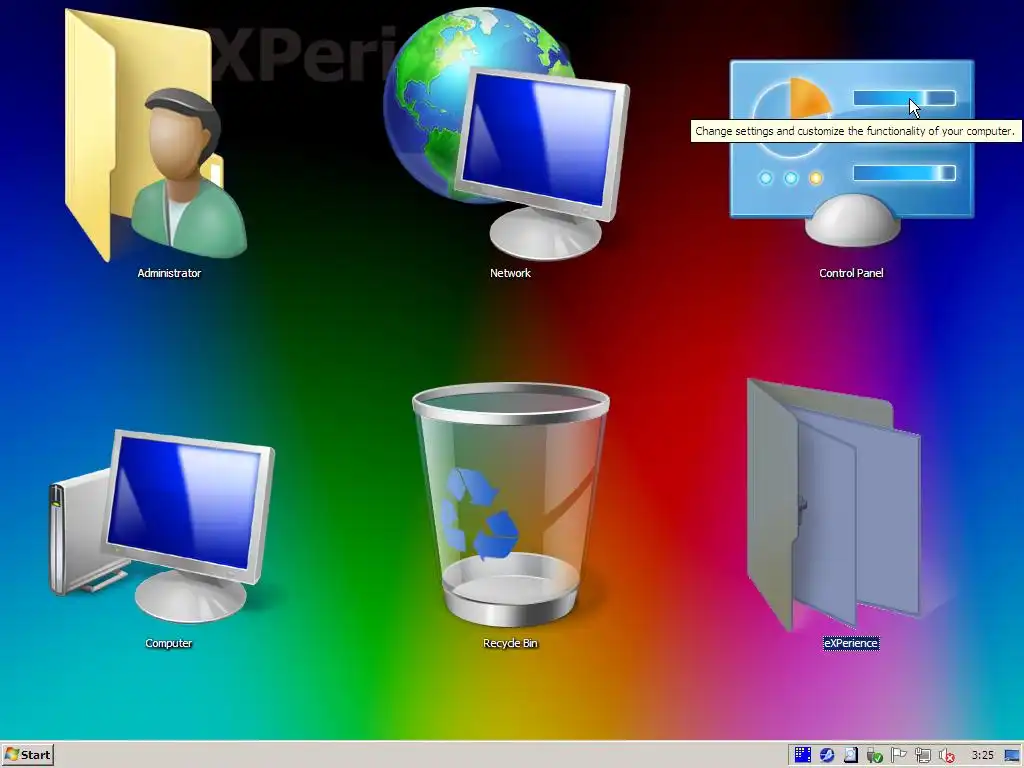
Task: Open the Administrator user folder icon
Action: 157,136
